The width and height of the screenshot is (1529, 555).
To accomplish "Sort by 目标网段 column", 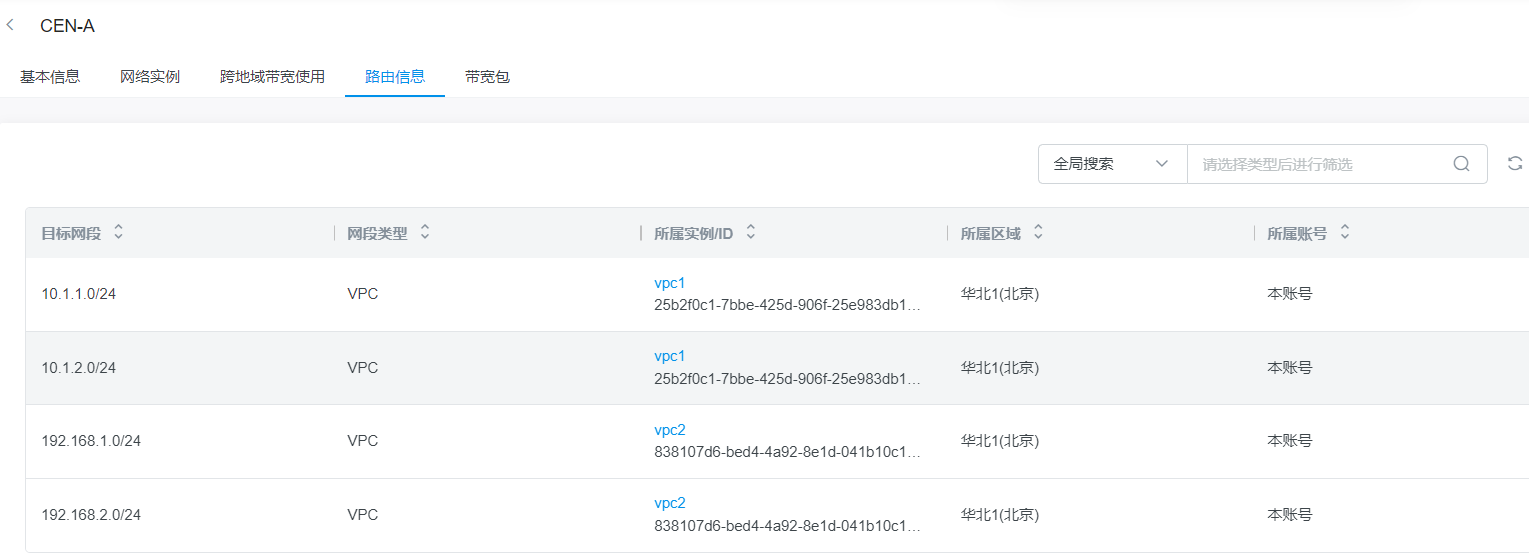I will pos(119,232).
